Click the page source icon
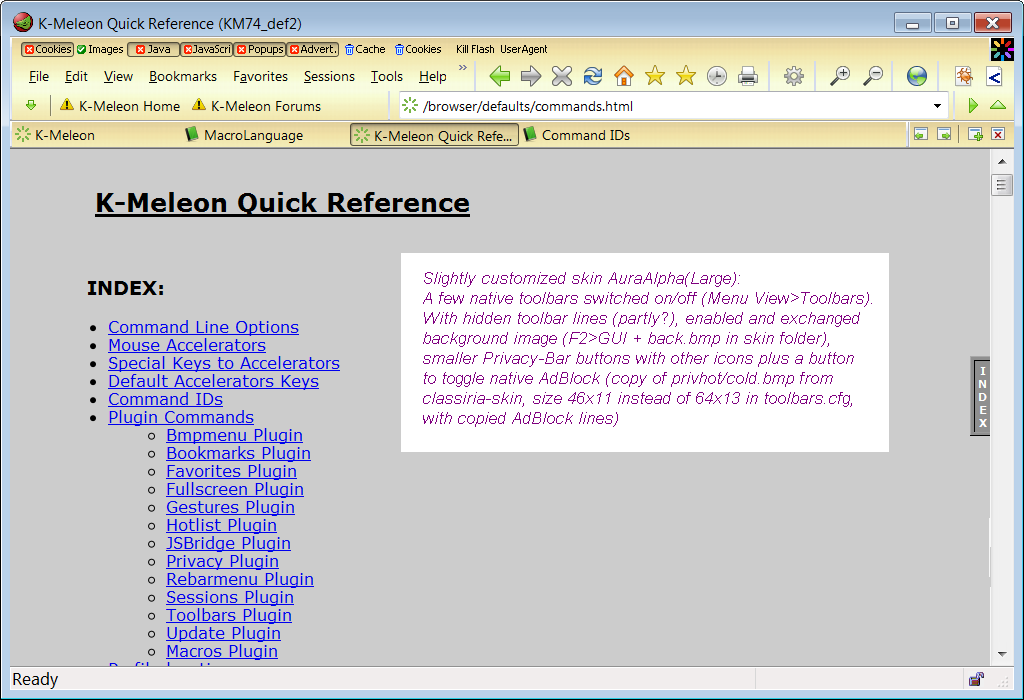The width and height of the screenshot is (1024, 700). [x=994, y=76]
